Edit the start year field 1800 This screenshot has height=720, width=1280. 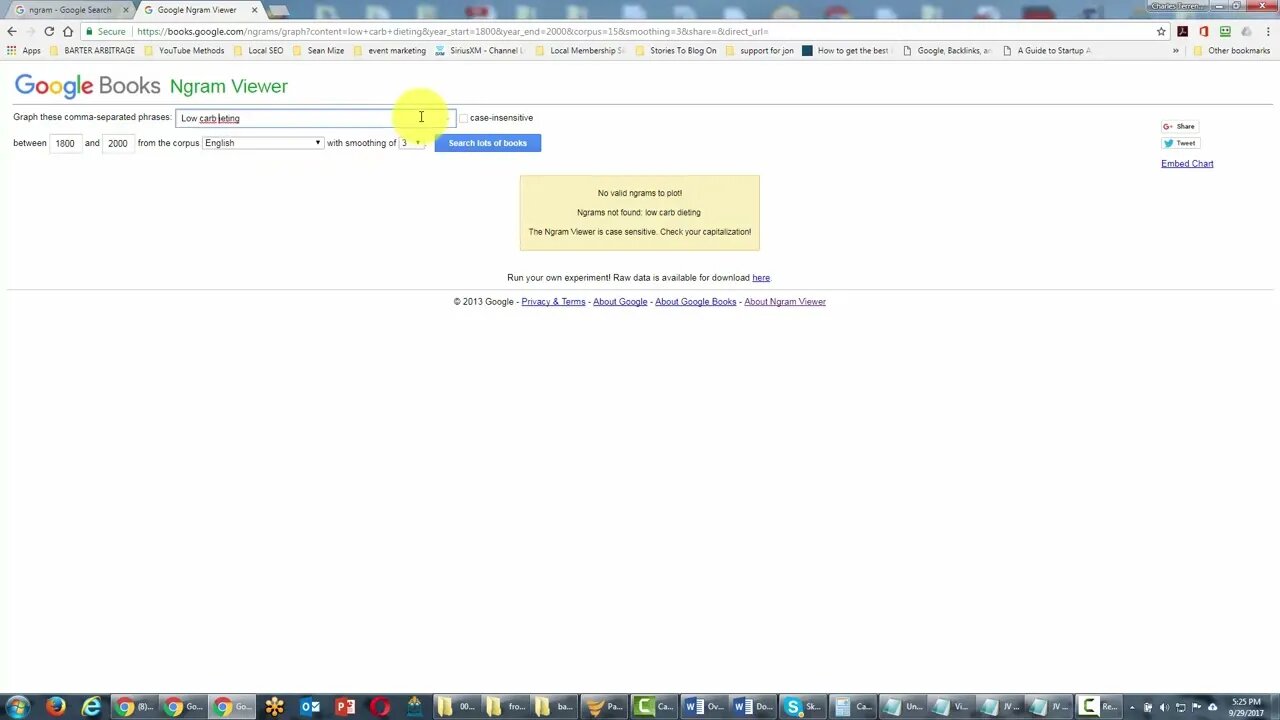65,143
